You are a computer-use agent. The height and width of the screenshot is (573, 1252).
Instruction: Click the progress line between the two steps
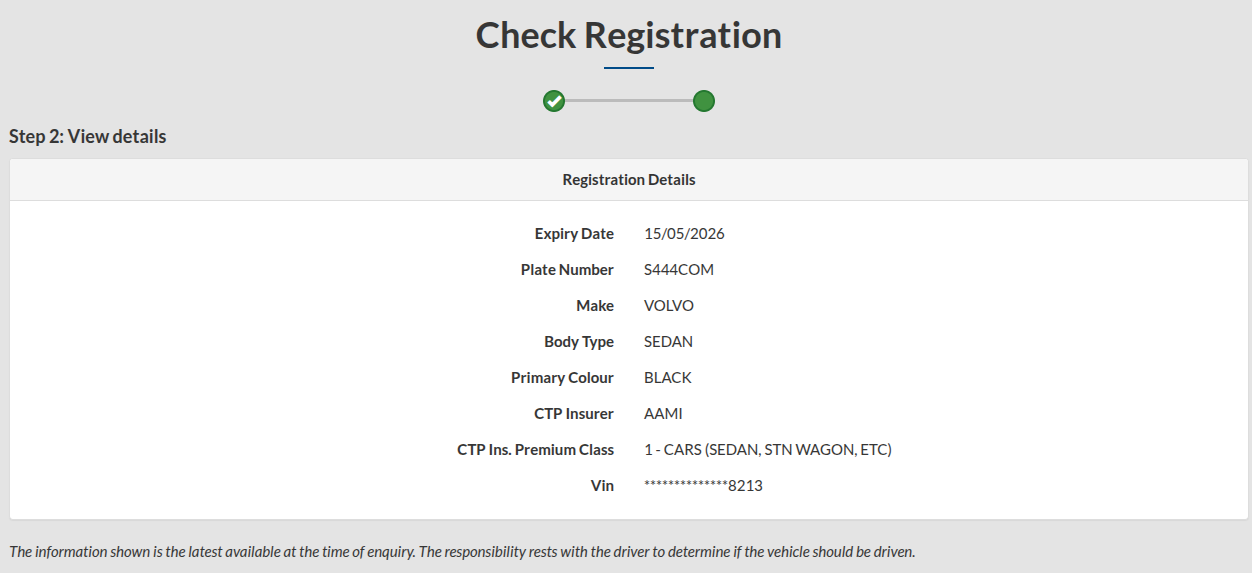629,101
